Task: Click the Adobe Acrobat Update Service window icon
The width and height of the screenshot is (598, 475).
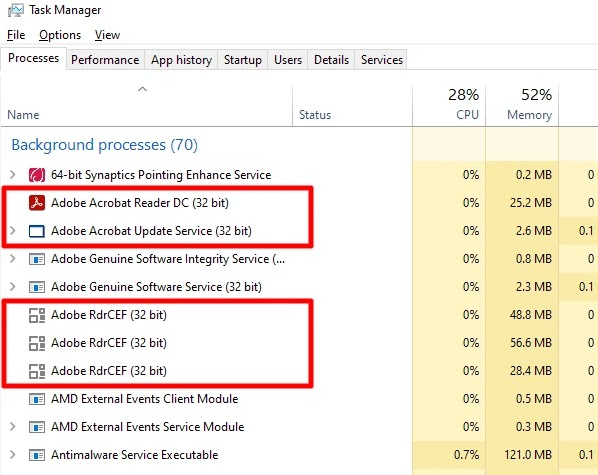Action: click(x=37, y=231)
